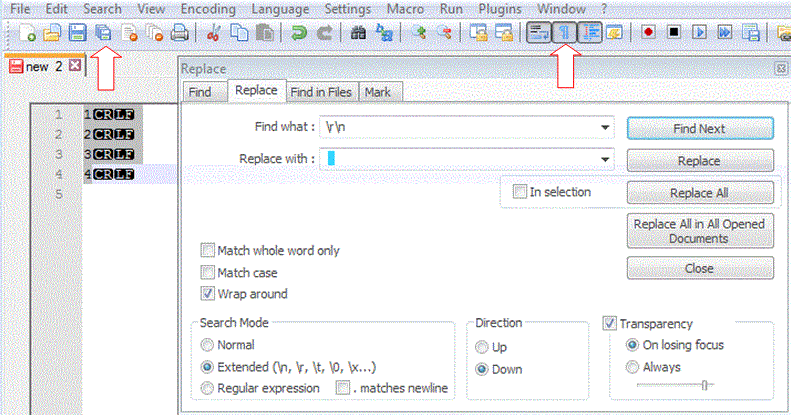This screenshot has height=415, width=791.
Task: Adjust the transparency slider handle
Action: pos(704,385)
